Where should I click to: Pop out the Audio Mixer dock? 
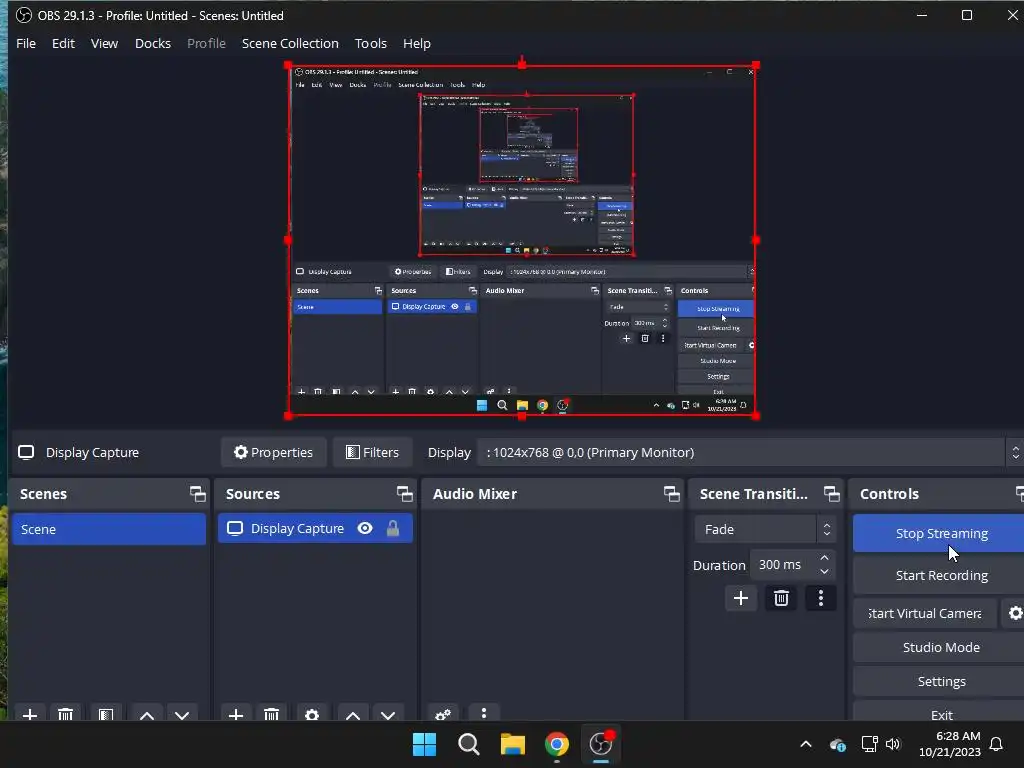671,494
